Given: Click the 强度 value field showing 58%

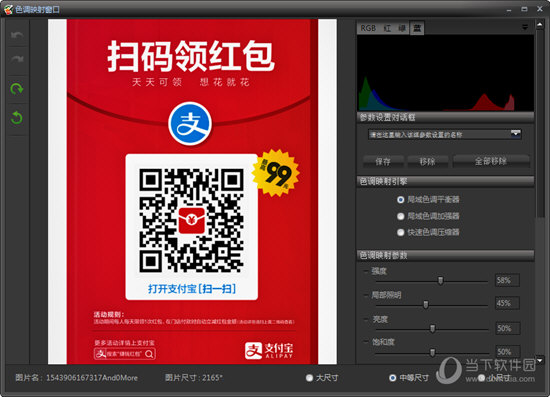Looking at the screenshot, I should point(507,280).
